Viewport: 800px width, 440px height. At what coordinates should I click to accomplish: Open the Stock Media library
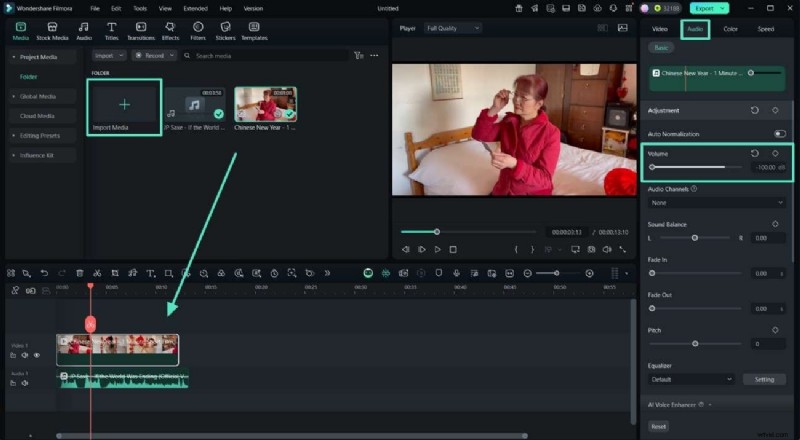[x=52, y=31]
